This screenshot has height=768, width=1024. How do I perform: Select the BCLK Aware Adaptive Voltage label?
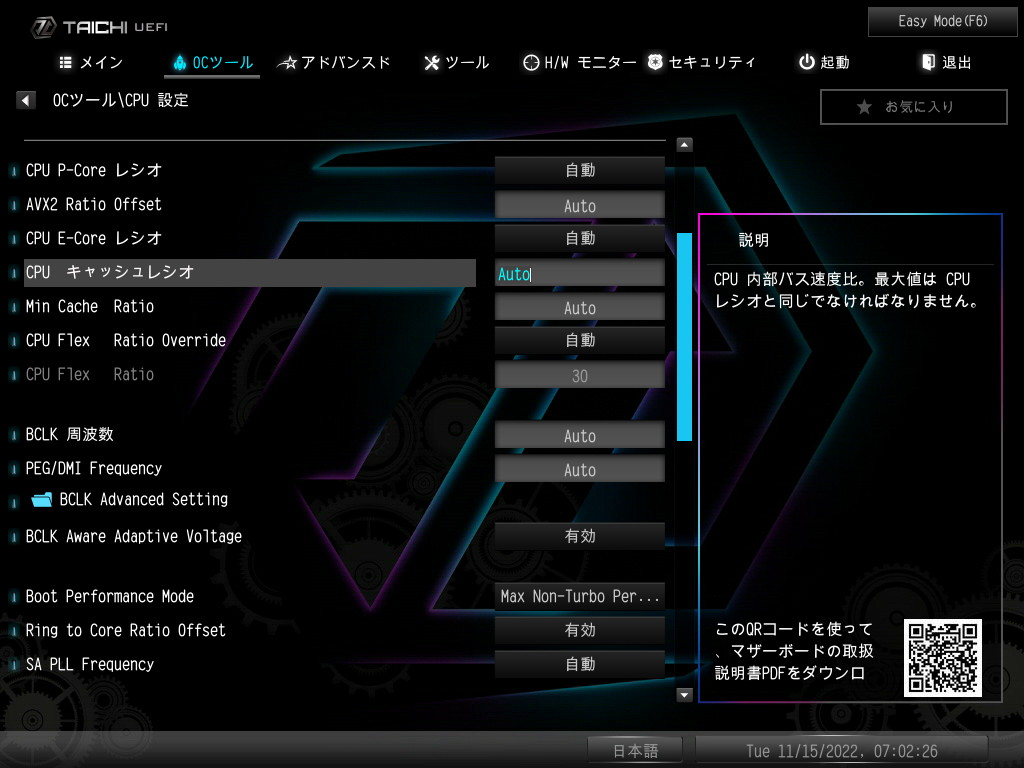[133, 536]
